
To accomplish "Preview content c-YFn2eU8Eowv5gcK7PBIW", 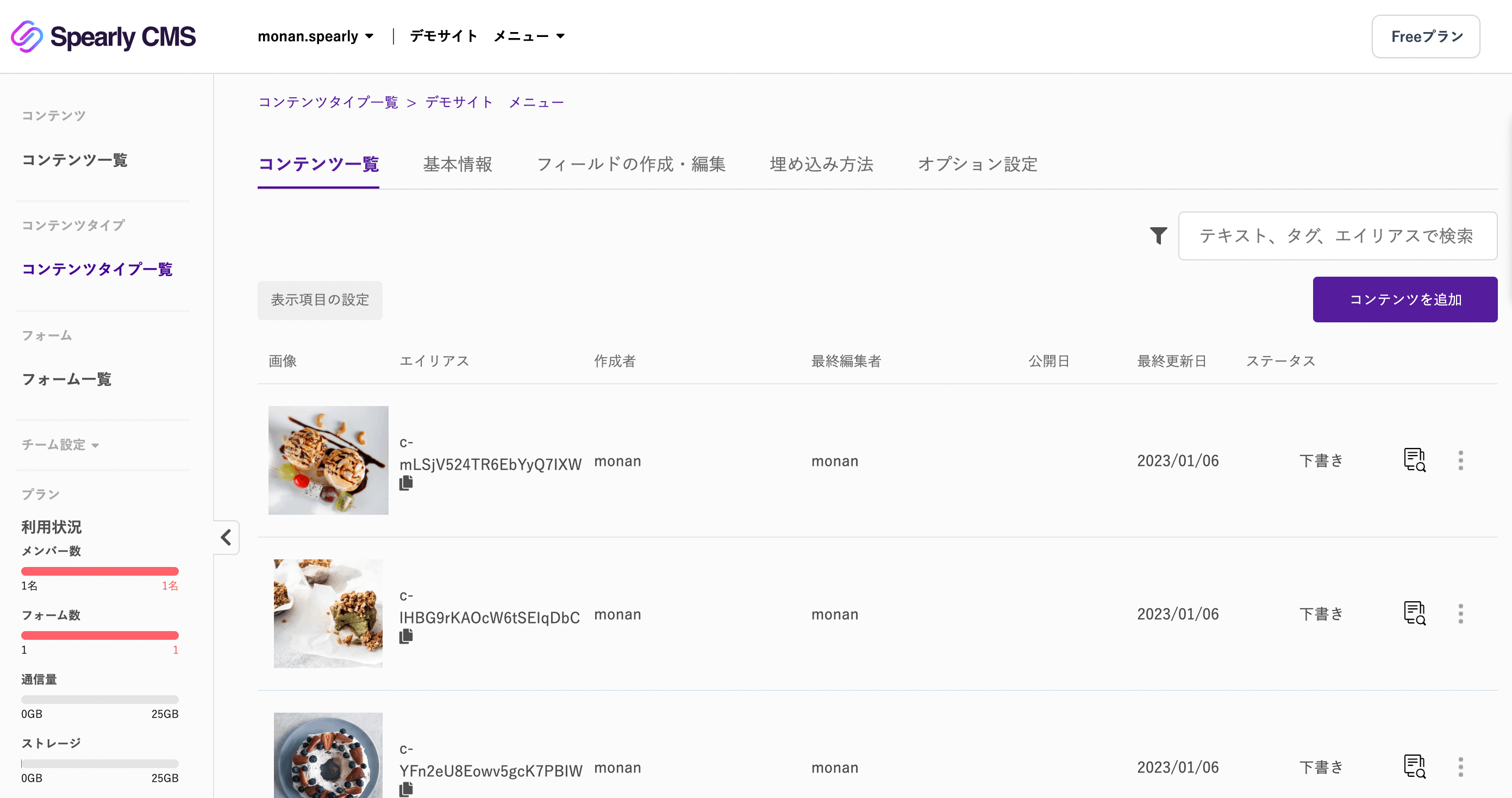I will pos(1415,766).
